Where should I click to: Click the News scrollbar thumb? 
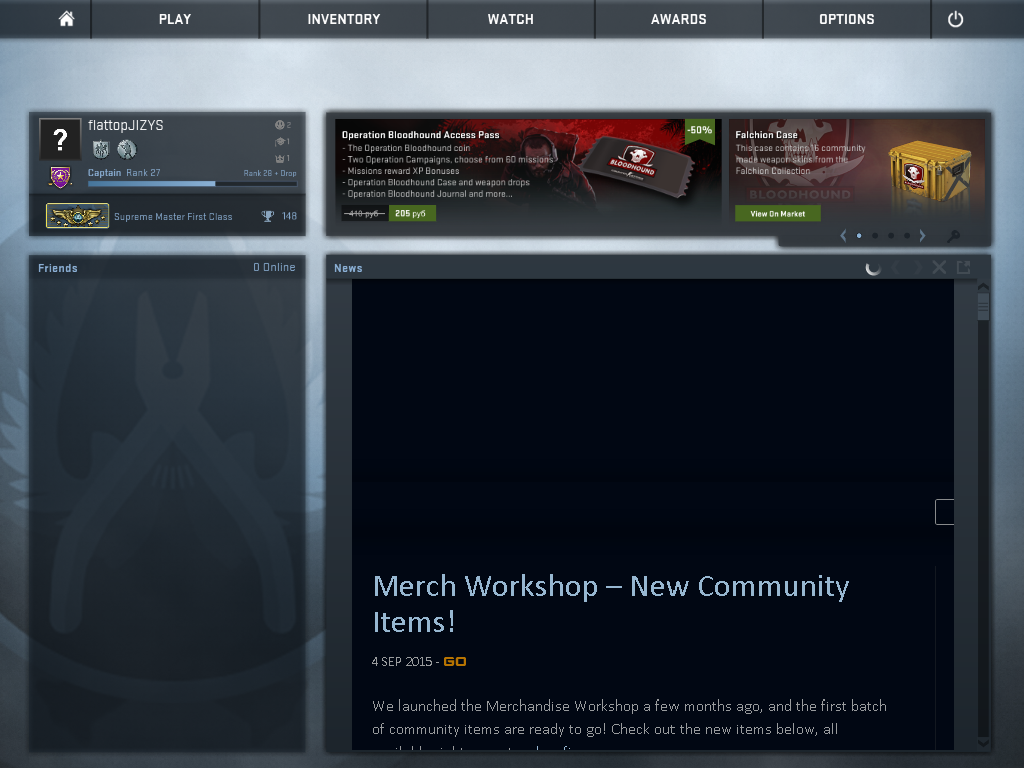pyautogui.click(x=983, y=307)
